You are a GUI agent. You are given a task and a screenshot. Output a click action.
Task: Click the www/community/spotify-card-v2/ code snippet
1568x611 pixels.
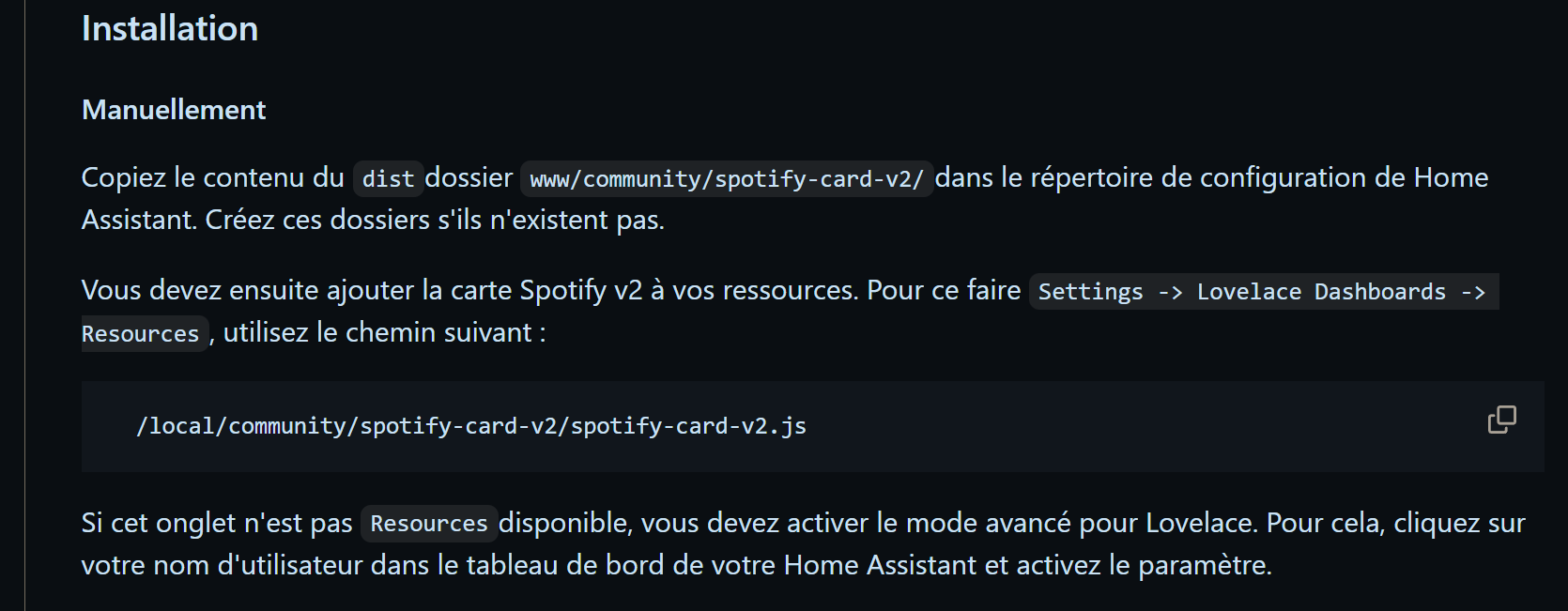[x=727, y=178]
